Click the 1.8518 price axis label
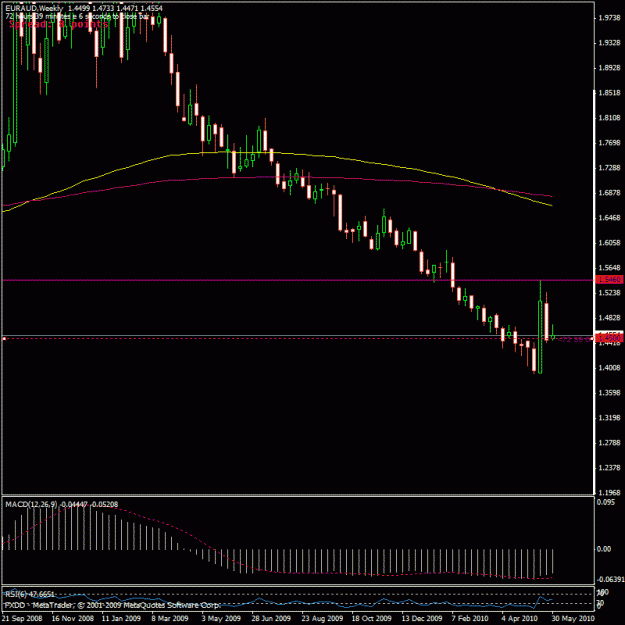 point(610,93)
